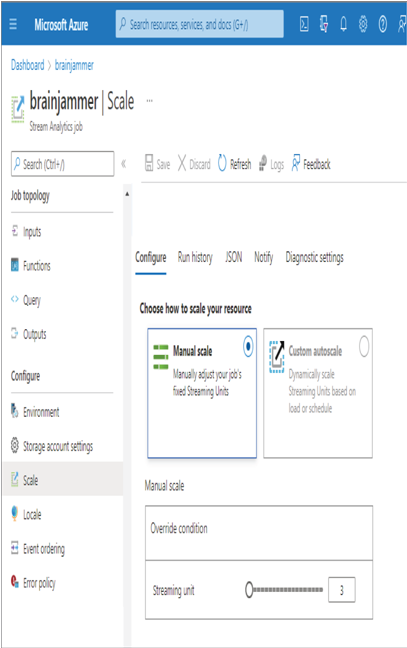Screen dimensions: 407x648
Task: Click the Refresh toolbar icon
Action: pyautogui.click(x=222, y=163)
